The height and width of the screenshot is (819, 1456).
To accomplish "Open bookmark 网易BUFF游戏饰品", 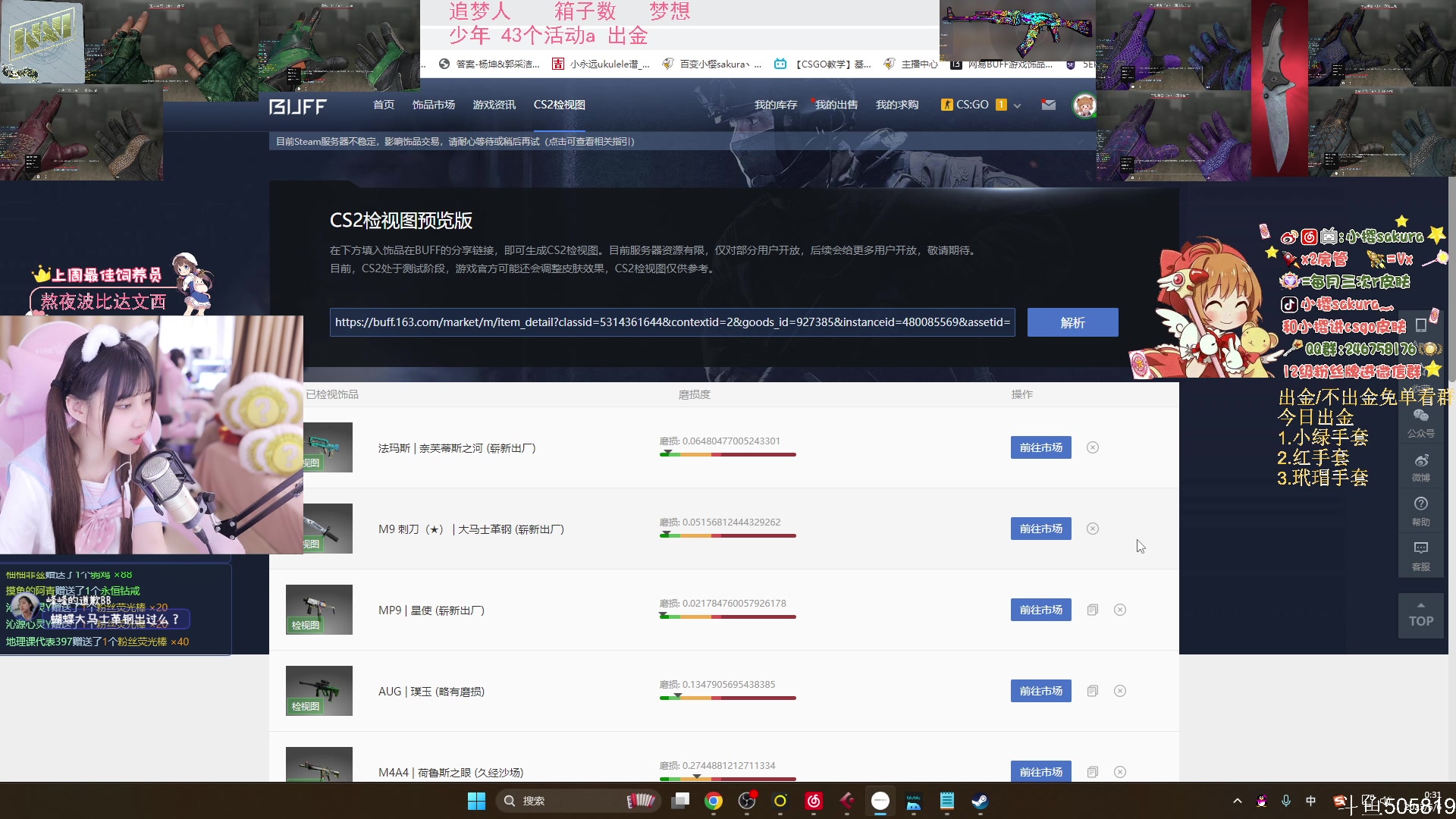I will (1003, 64).
